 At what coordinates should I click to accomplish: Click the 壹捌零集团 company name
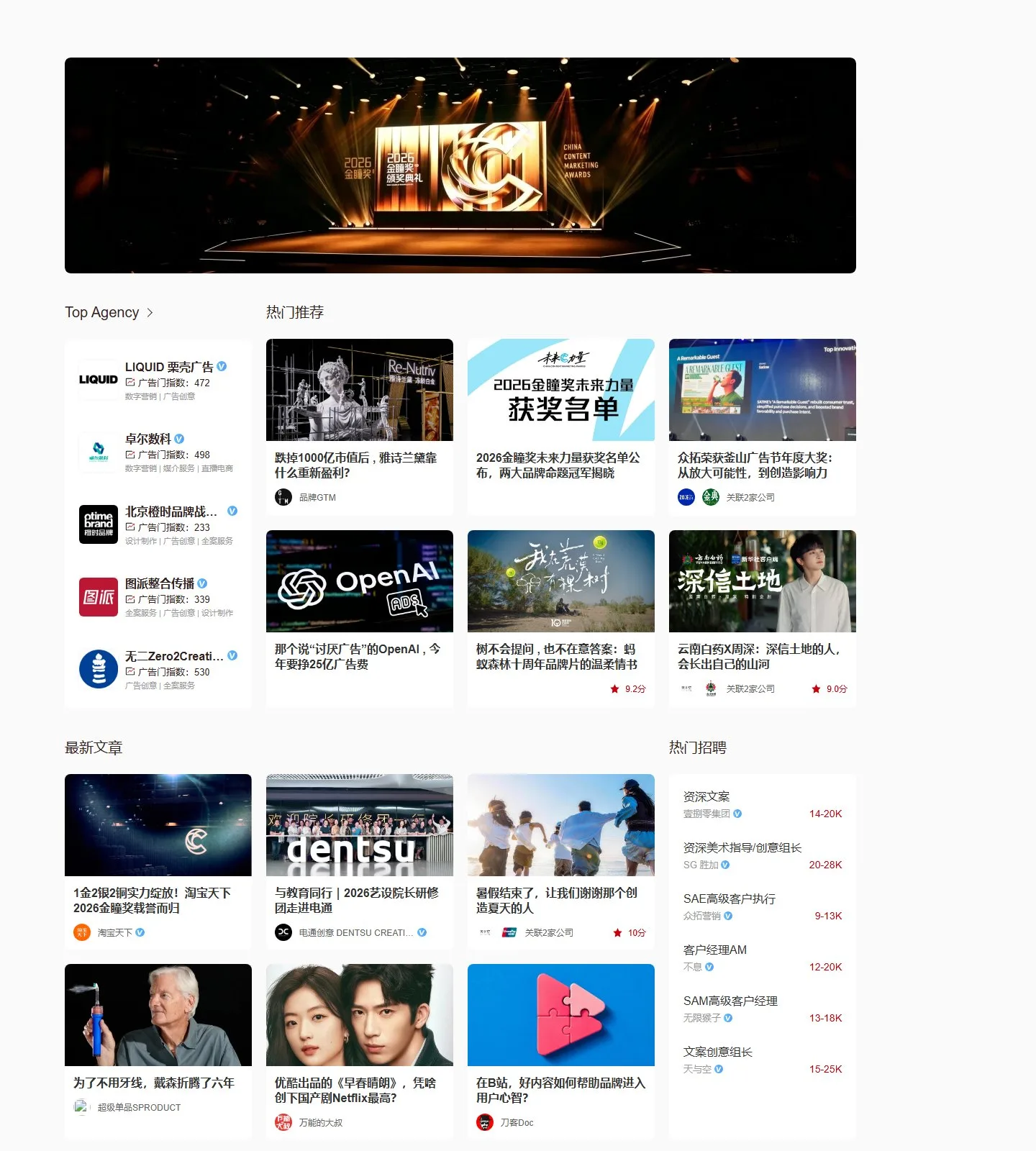click(706, 814)
